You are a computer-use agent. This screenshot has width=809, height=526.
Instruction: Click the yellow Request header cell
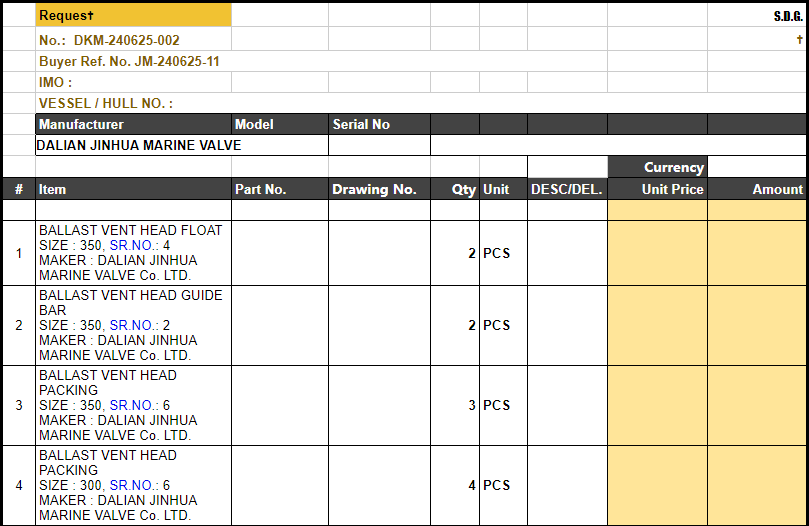[133, 15]
